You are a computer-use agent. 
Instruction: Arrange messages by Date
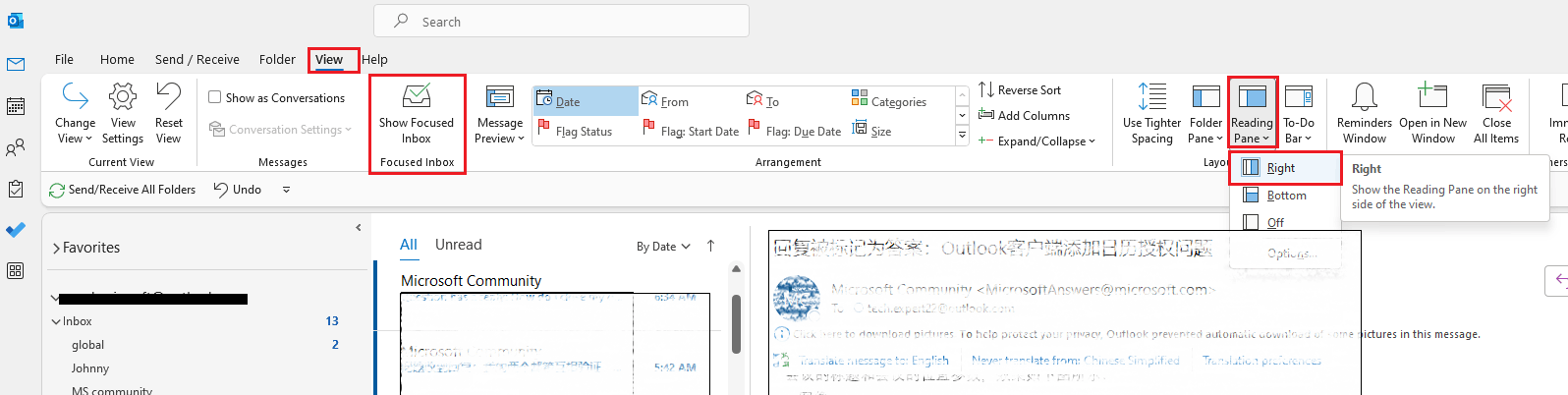click(x=586, y=101)
